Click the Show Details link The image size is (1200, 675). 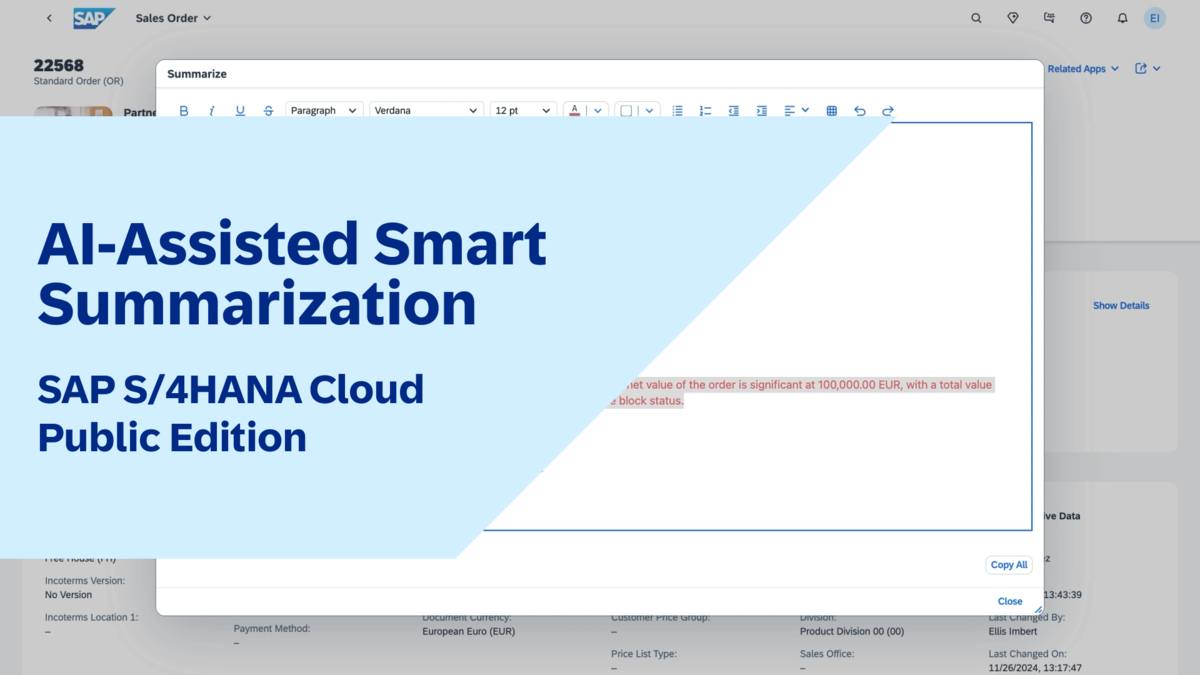click(x=1120, y=305)
